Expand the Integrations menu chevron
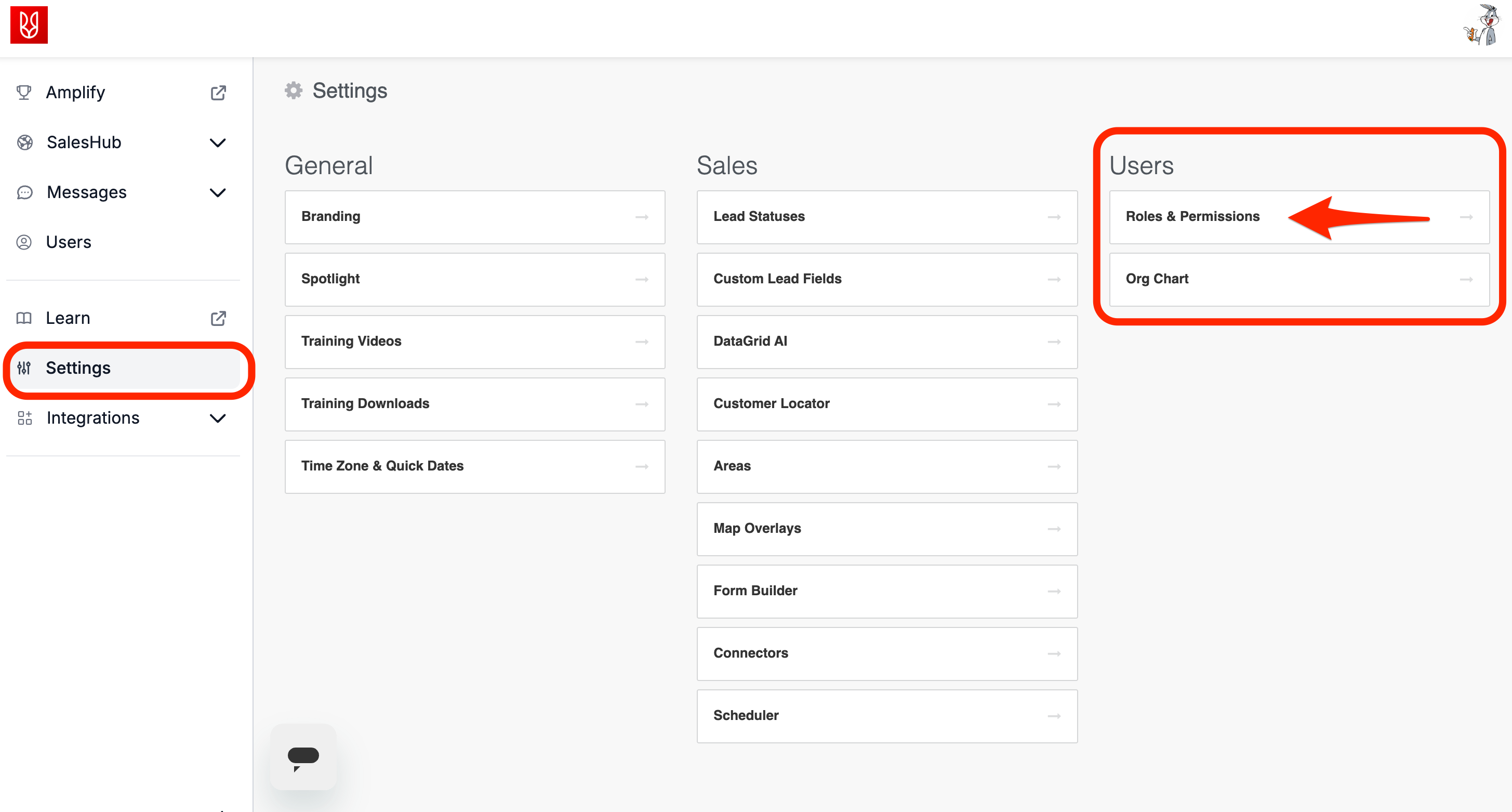 (218, 418)
